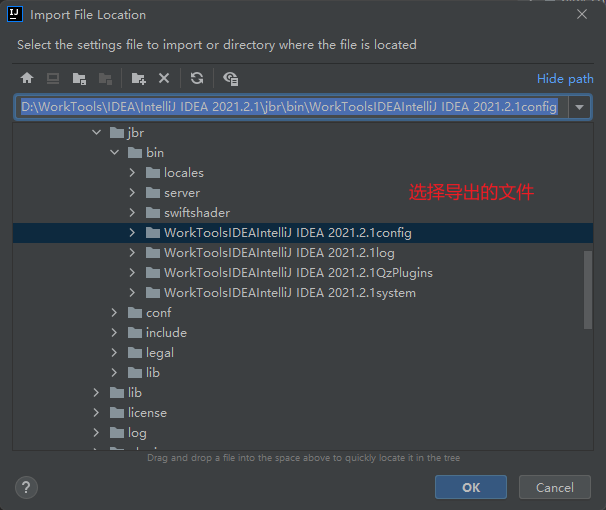Screen dimensions: 606x510
Task: Collapse the bin folder
Action: point(114,153)
